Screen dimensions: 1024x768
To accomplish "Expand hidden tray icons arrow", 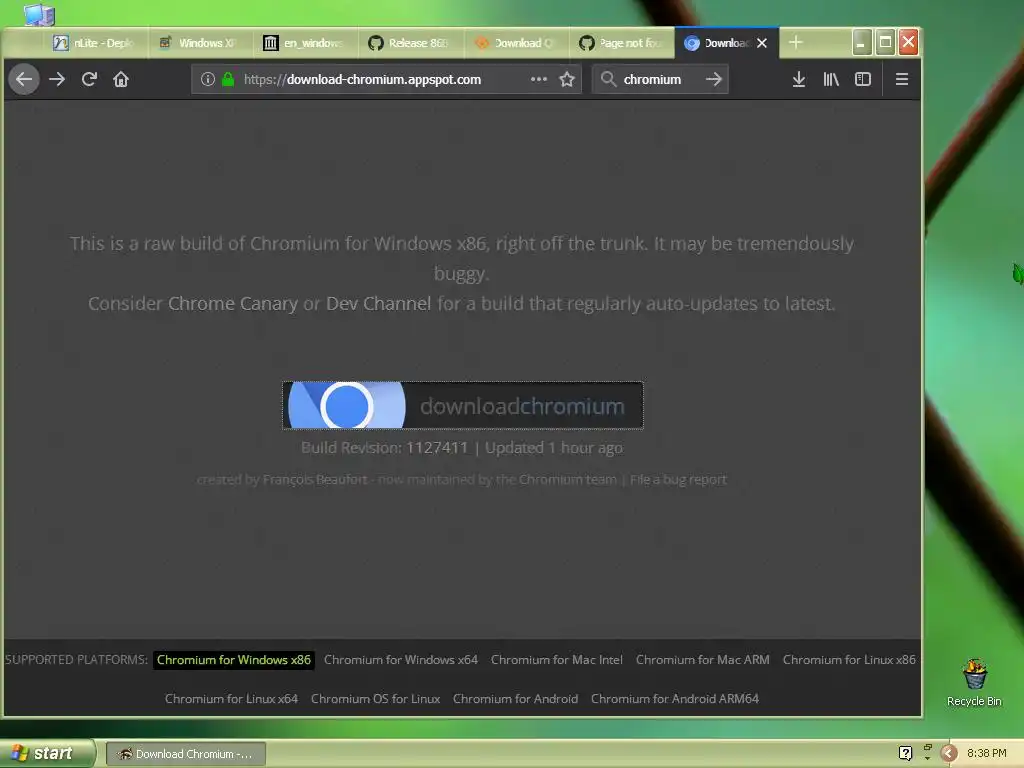I will click(x=949, y=754).
